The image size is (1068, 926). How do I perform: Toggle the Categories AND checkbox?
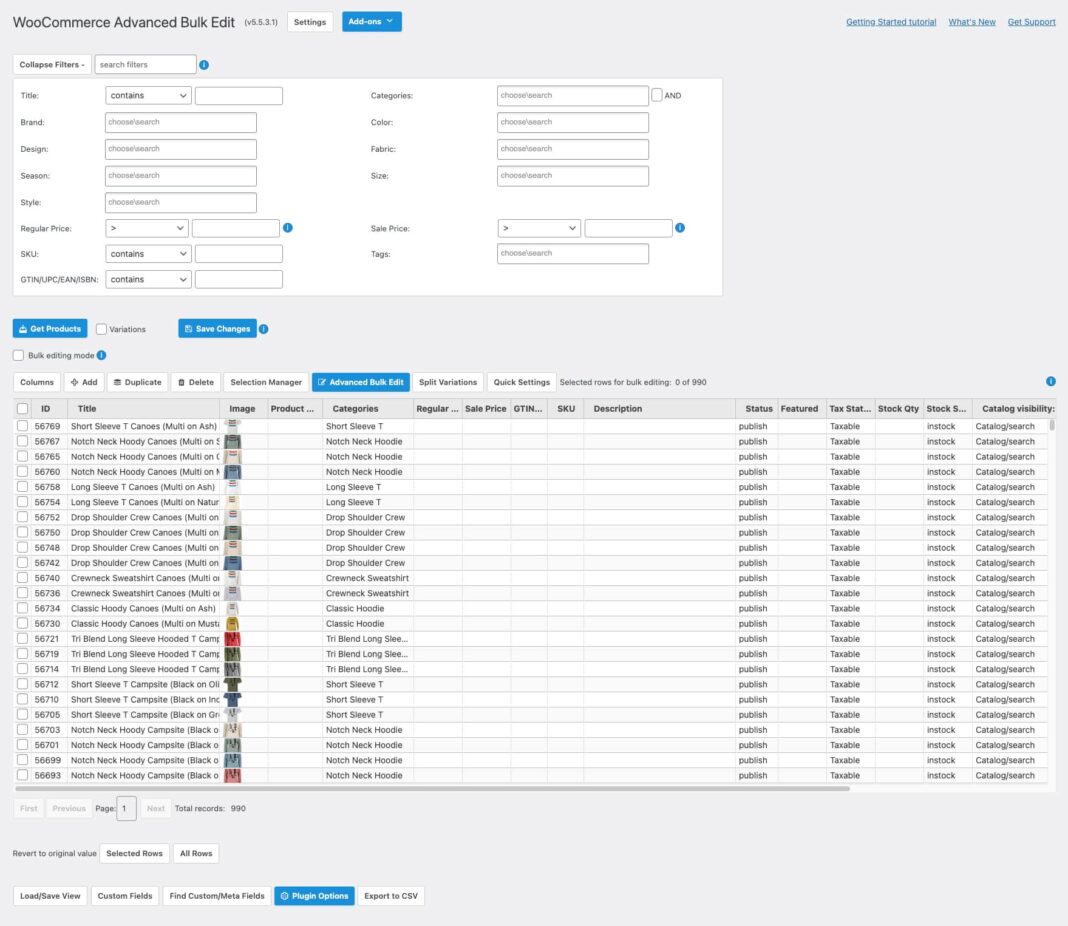[x=657, y=95]
